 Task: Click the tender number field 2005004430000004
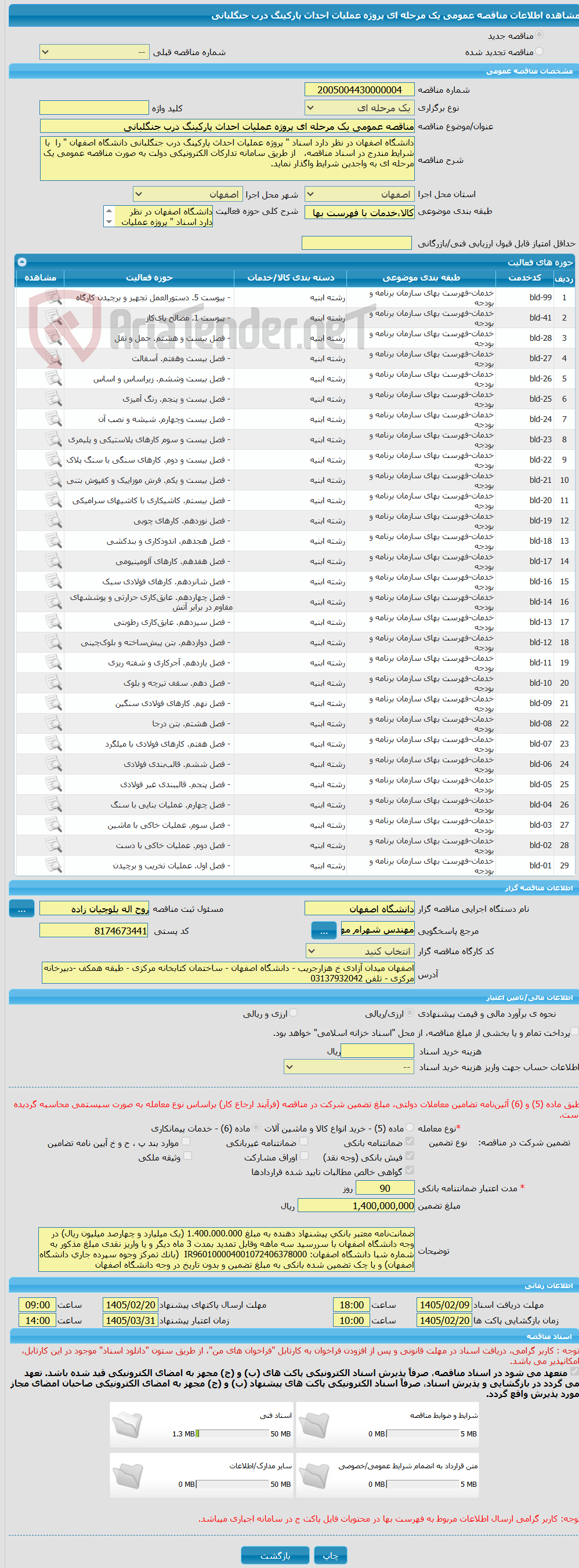360,89
